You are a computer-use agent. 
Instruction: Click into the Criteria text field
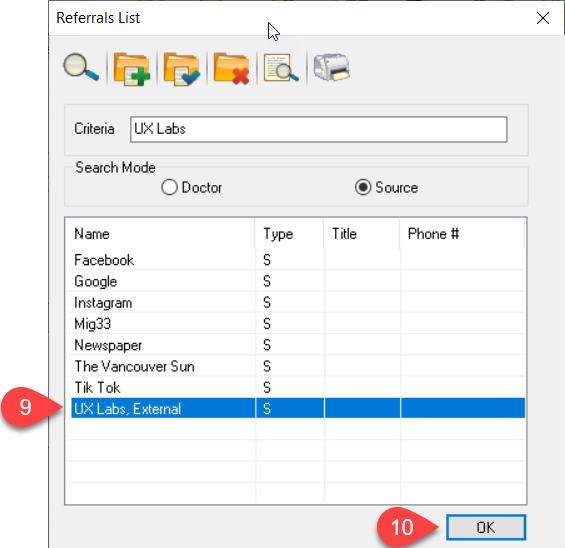pyautogui.click(x=319, y=129)
